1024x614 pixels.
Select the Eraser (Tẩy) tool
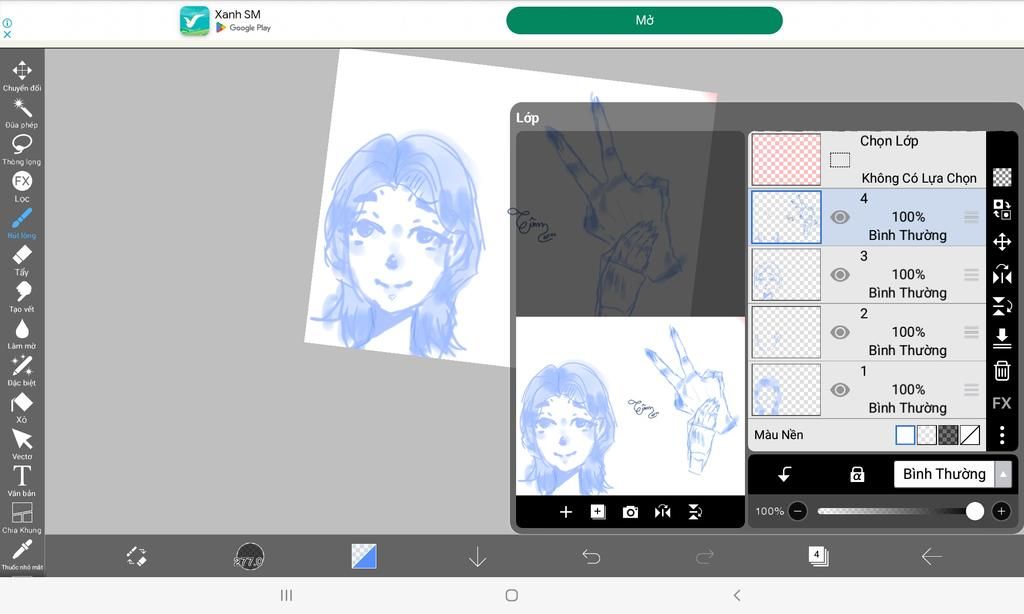[x=21, y=257]
